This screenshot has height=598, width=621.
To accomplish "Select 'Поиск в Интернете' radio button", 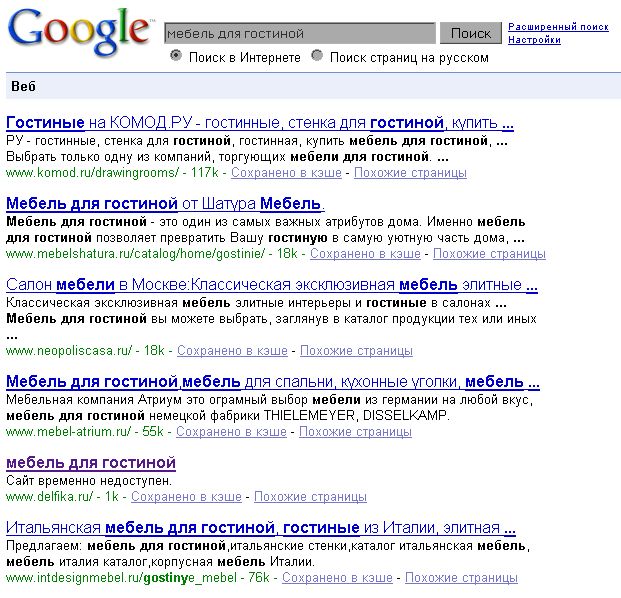I will pyautogui.click(x=175, y=55).
